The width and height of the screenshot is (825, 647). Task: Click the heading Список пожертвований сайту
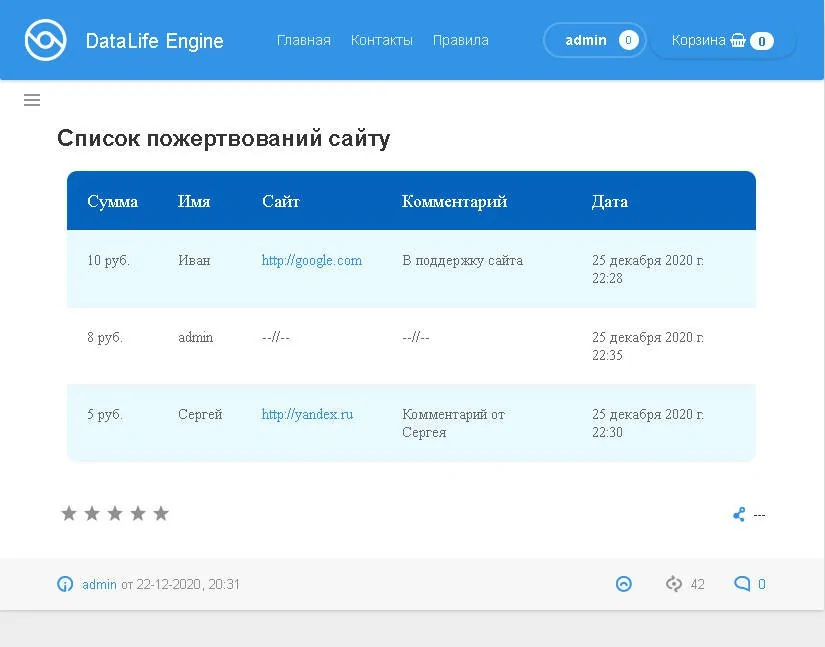[x=224, y=138]
